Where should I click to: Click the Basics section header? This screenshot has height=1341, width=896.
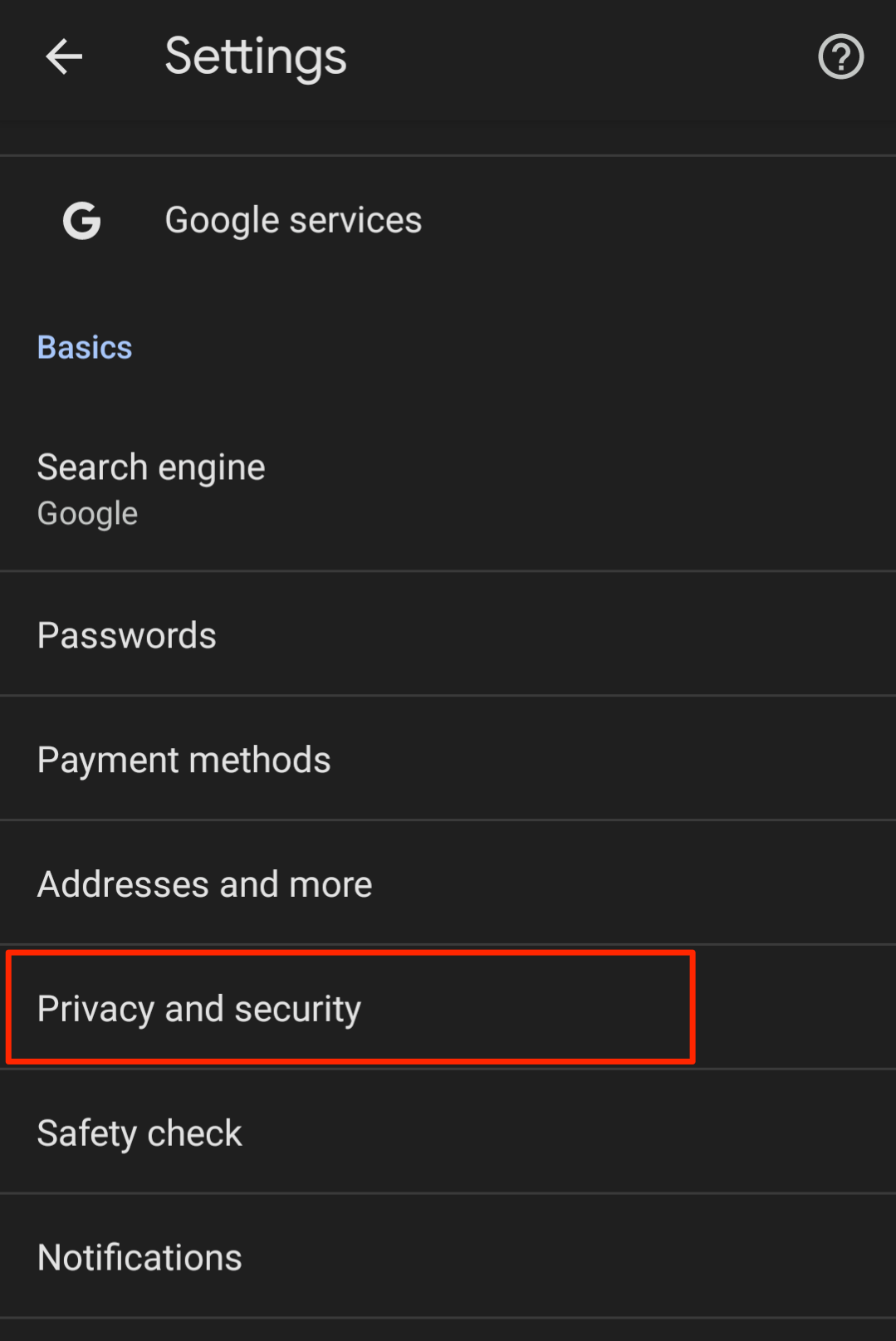(x=85, y=347)
